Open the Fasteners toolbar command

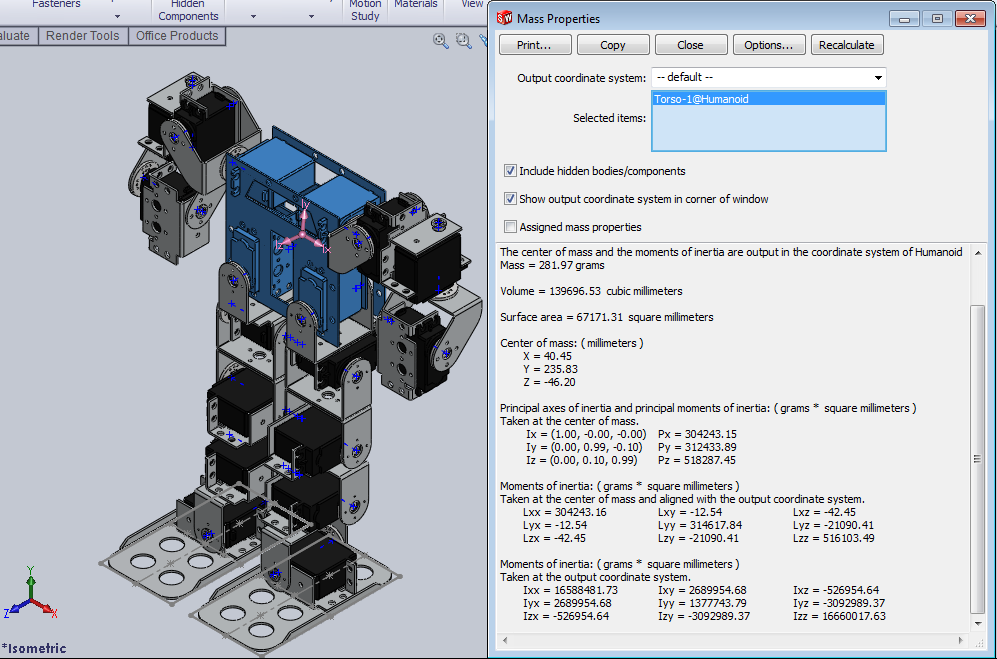(x=56, y=4)
